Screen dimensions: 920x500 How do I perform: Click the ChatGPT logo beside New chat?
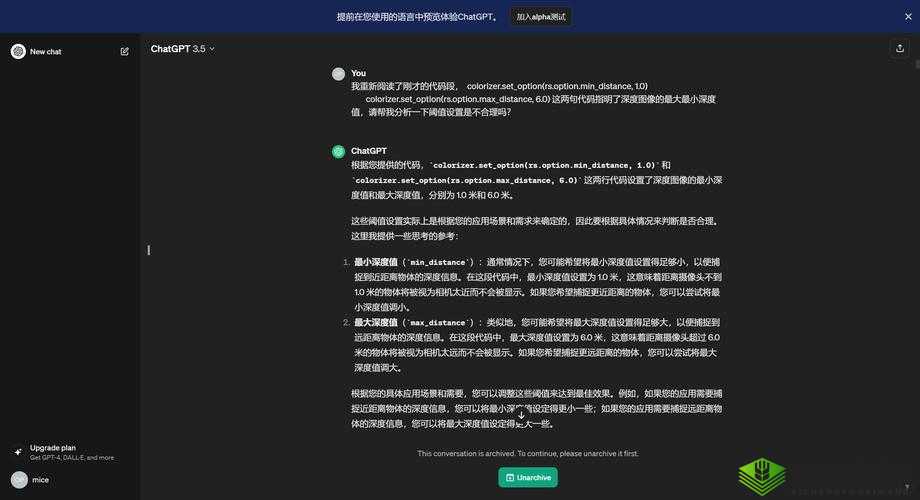tap(18, 52)
